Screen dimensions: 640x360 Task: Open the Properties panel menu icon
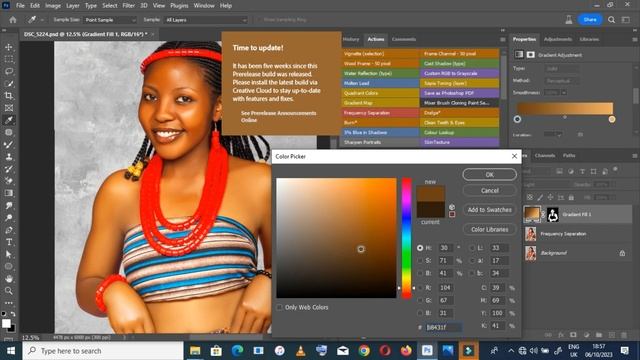(x=635, y=40)
